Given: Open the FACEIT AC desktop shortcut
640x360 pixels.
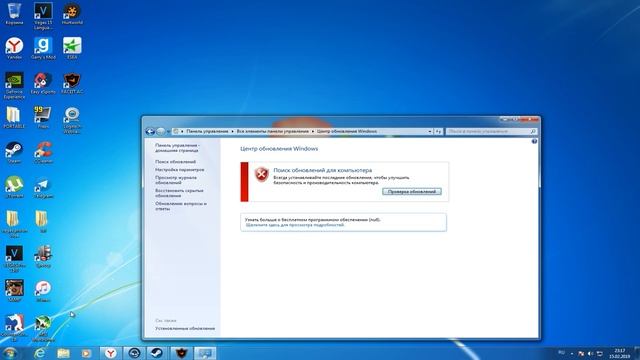Looking at the screenshot, I should (x=72, y=83).
